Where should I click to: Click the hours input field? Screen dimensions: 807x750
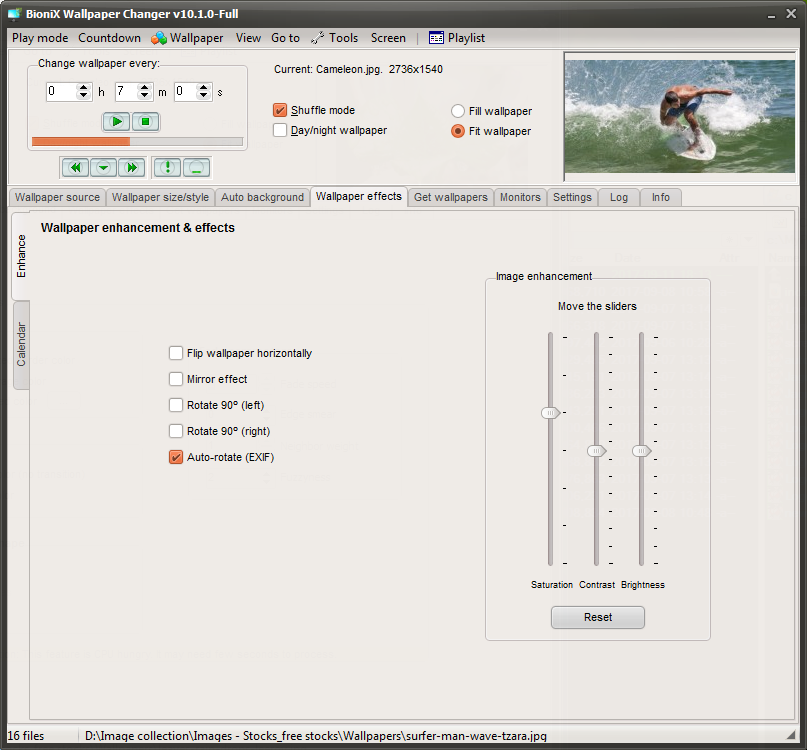pyautogui.click(x=62, y=92)
